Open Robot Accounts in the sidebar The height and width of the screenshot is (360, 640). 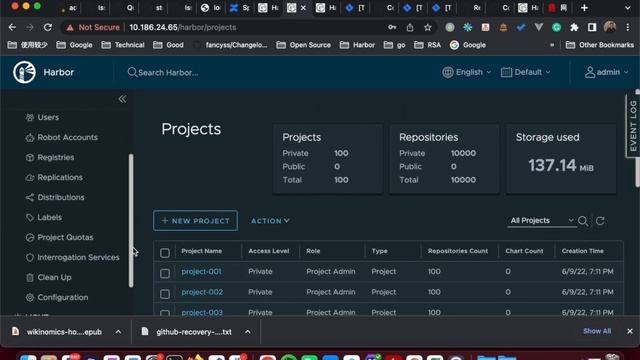click(68, 138)
